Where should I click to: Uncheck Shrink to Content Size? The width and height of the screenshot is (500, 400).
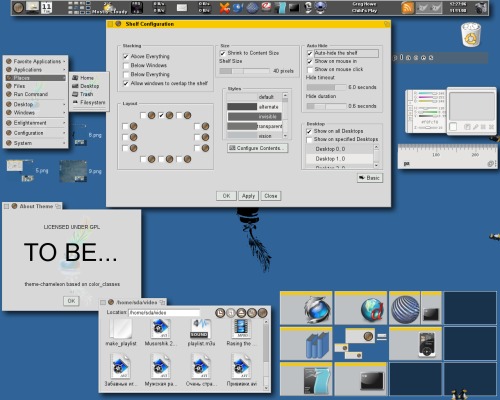point(223,53)
